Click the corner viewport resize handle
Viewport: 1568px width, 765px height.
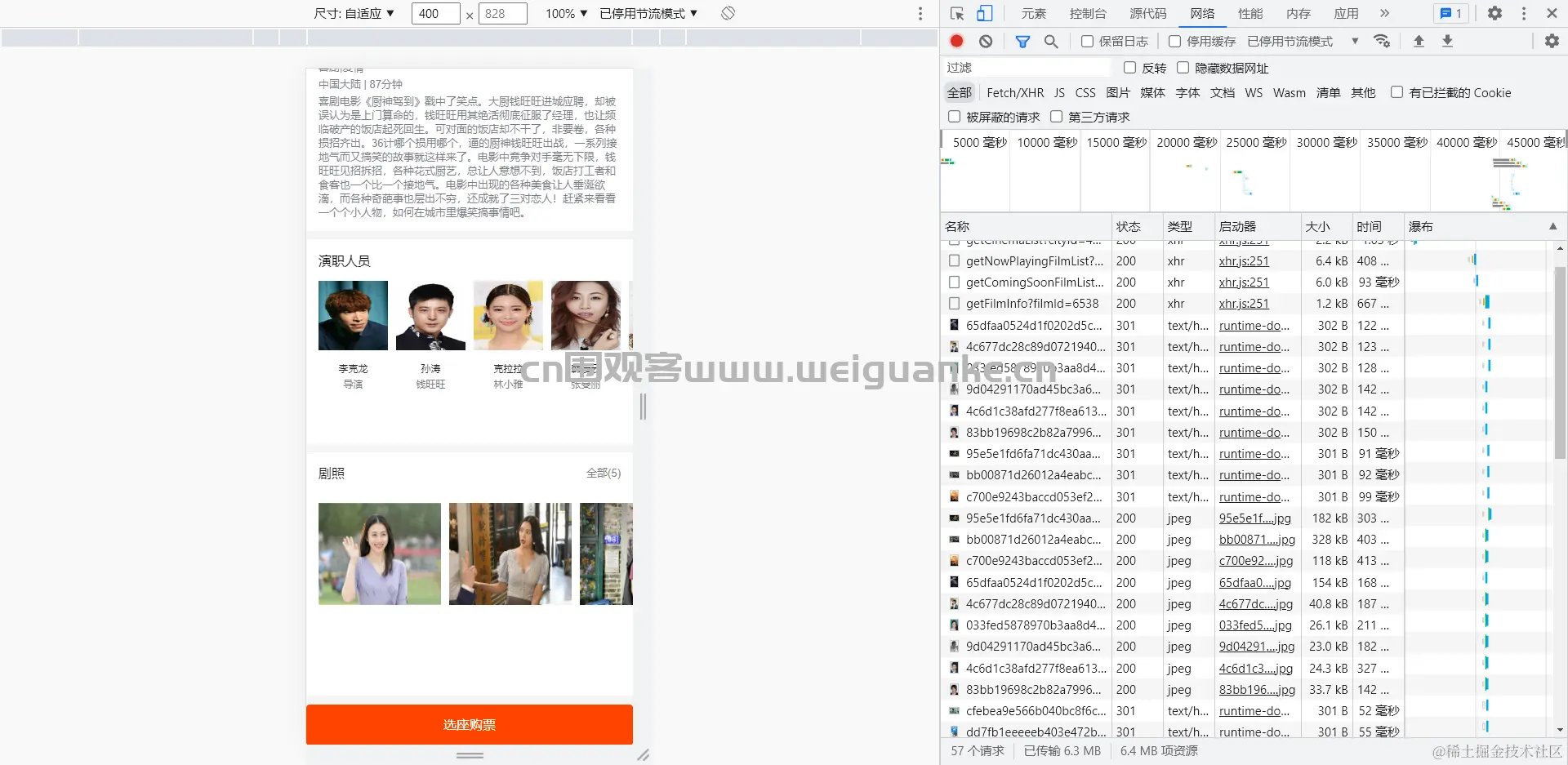point(644,755)
